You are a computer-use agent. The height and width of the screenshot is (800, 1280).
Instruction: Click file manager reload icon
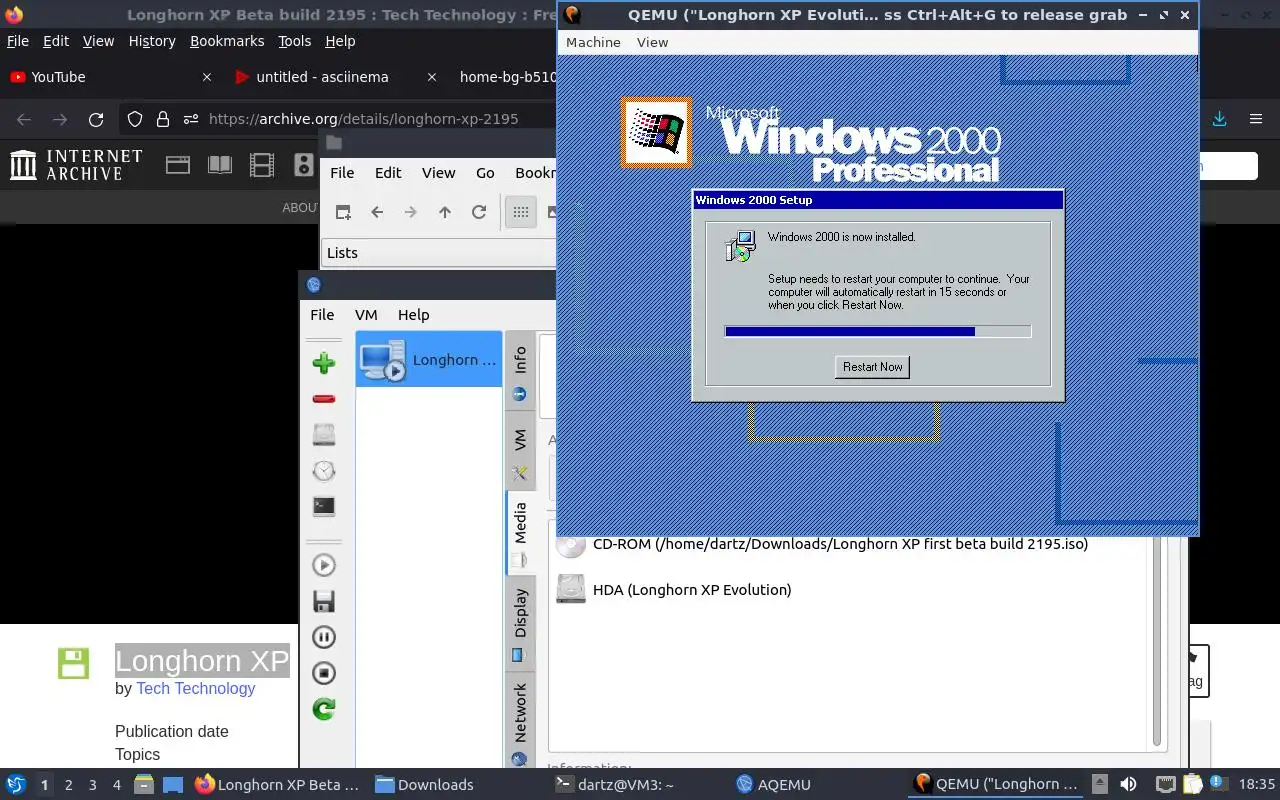coord(479,212)
